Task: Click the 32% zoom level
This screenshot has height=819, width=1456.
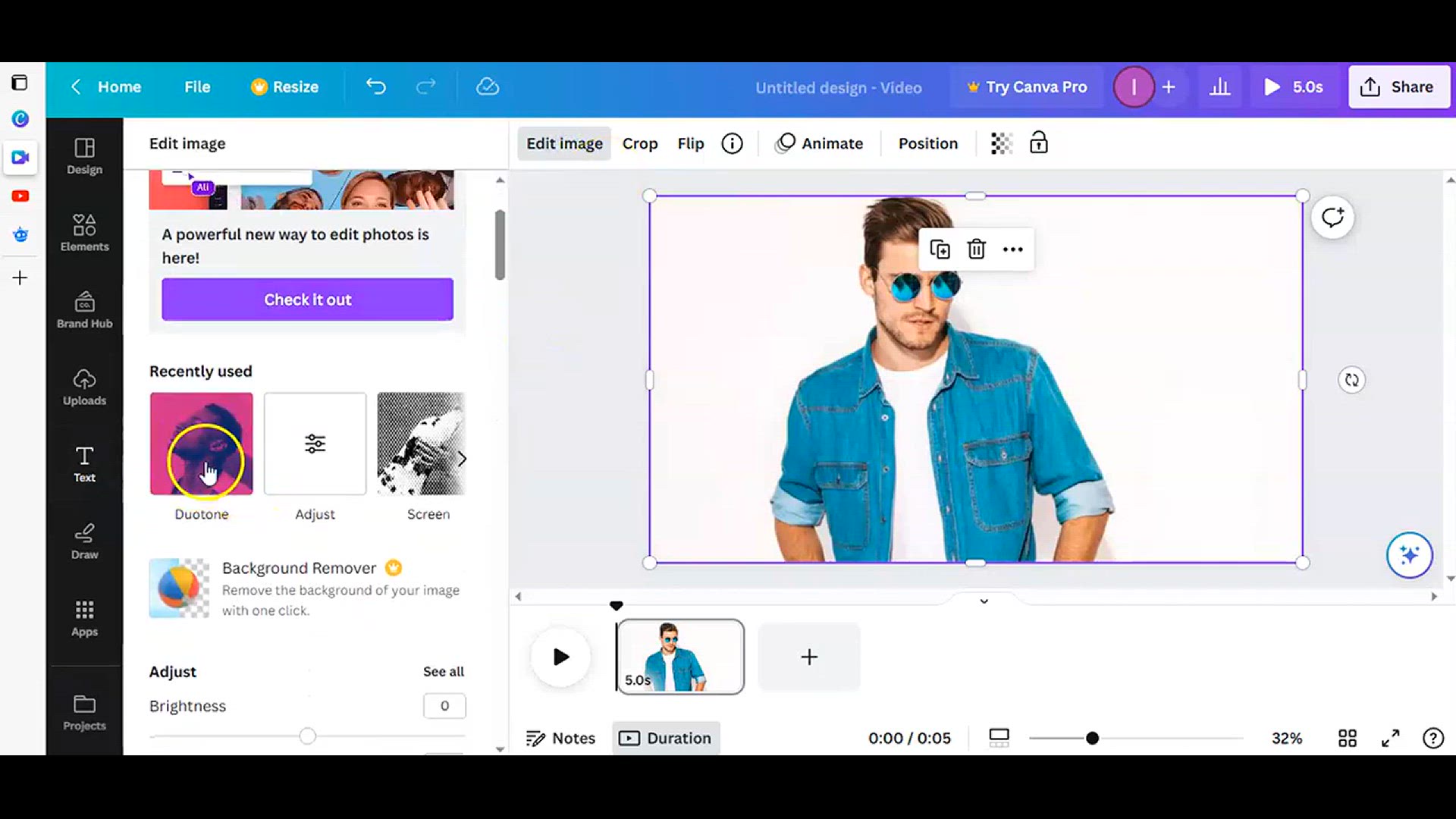Action: tap(1287, 738)
